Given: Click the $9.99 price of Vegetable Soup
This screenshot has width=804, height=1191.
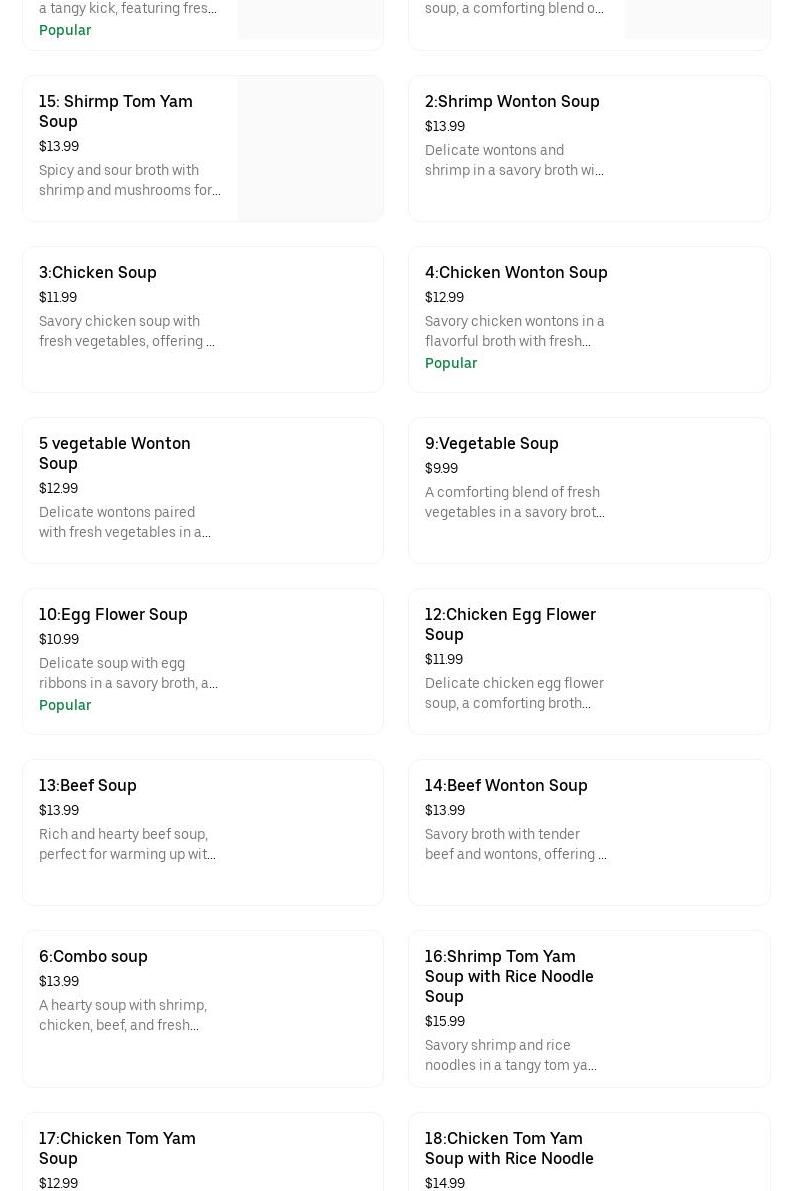Looking at the screenshot, I should pos(441,469).
